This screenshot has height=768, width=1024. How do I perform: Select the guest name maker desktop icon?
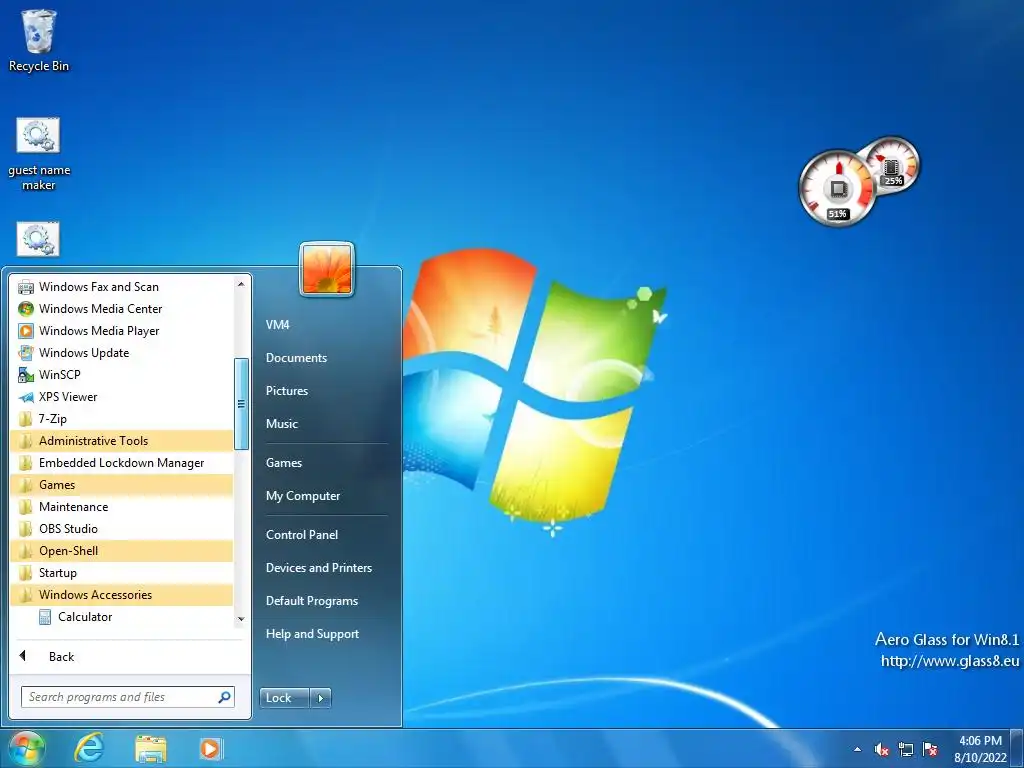coord(39,154)
